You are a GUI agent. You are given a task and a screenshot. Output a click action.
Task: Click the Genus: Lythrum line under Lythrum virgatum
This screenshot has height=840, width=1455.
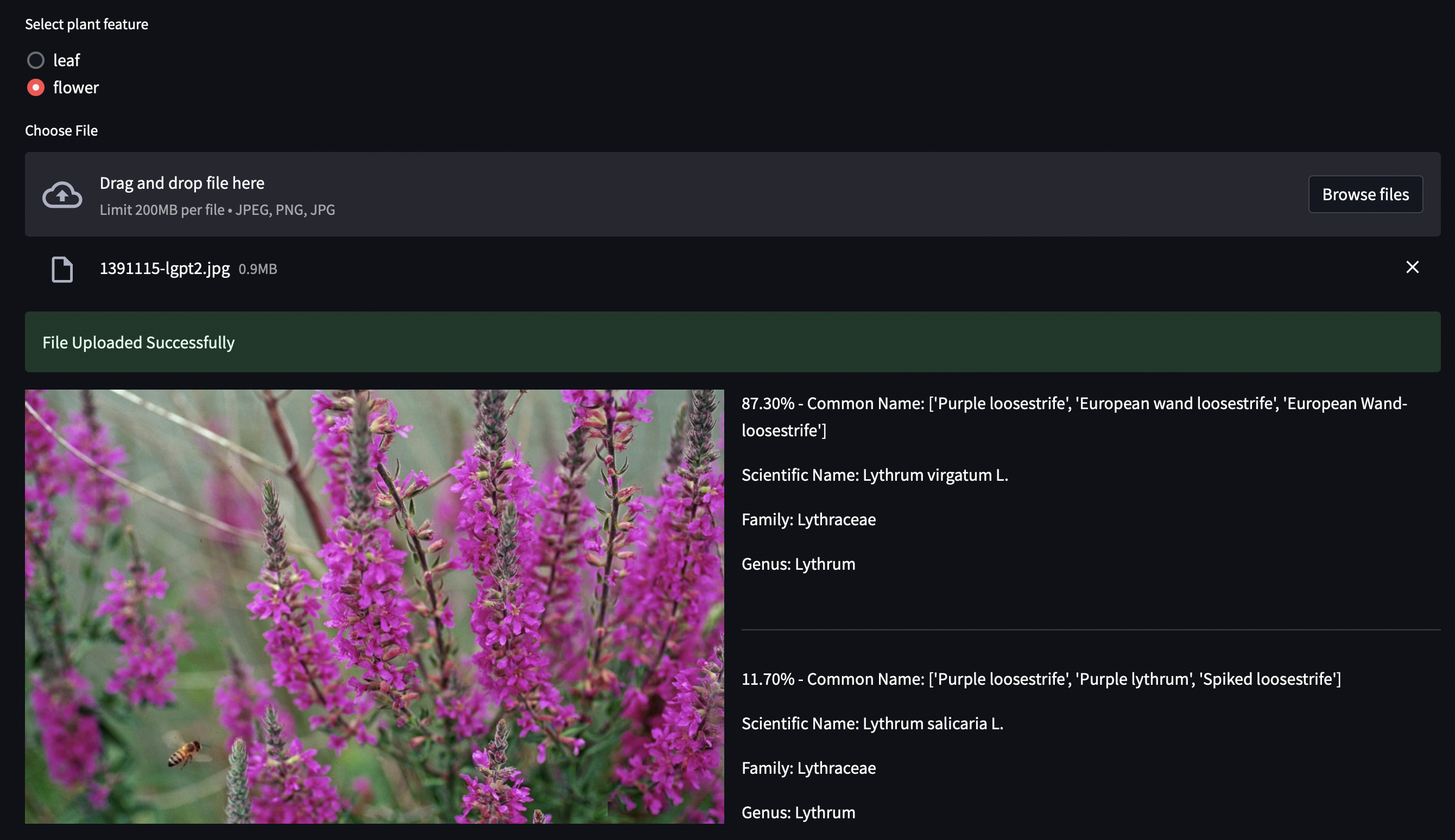click(x=798, y=564)
